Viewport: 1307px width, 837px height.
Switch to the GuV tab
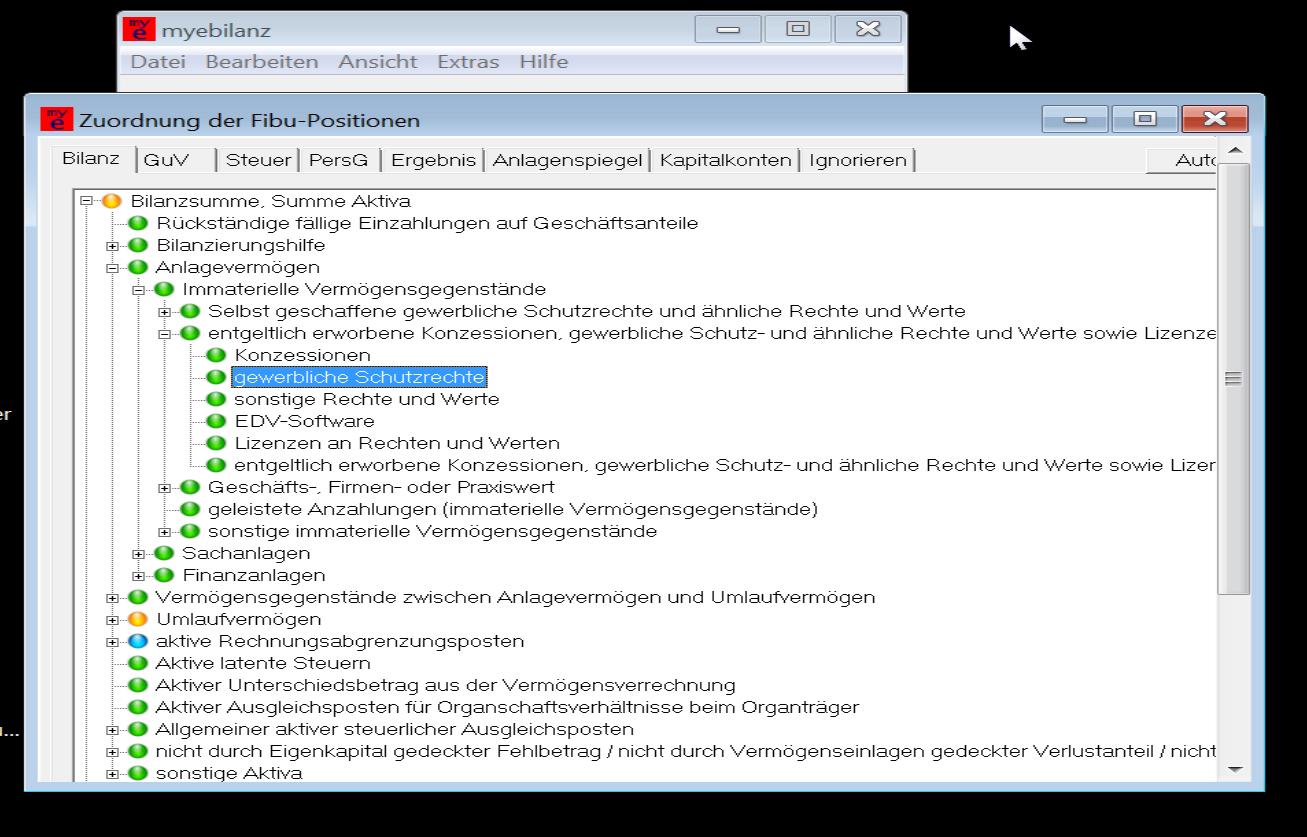pyautogui.click(x=178, y=160)
